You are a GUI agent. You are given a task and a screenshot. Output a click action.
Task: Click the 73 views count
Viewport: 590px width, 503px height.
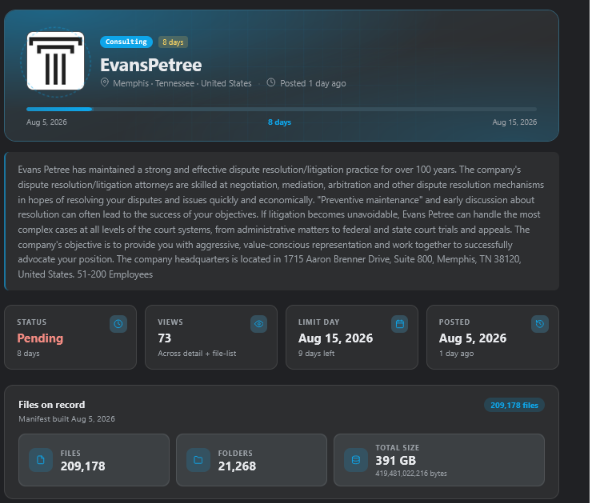click(x=164, y=338)
